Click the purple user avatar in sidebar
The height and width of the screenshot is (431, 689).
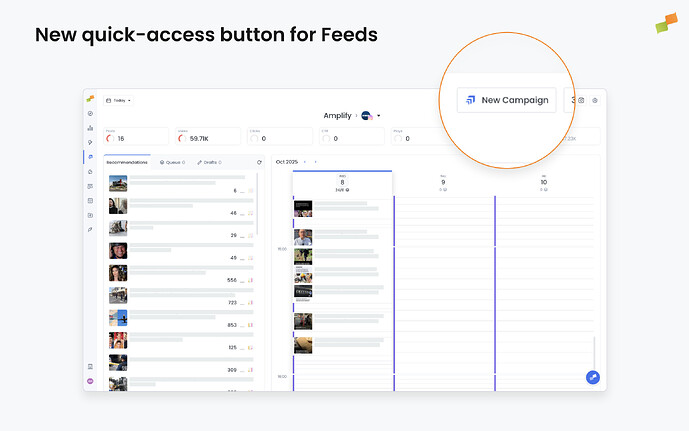pyautogui.click(x=90, y=382)
